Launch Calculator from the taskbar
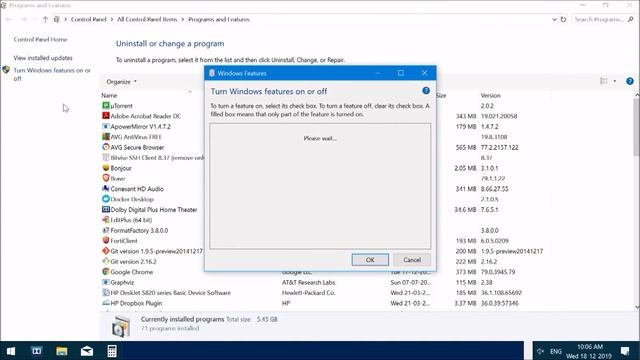 112,351
